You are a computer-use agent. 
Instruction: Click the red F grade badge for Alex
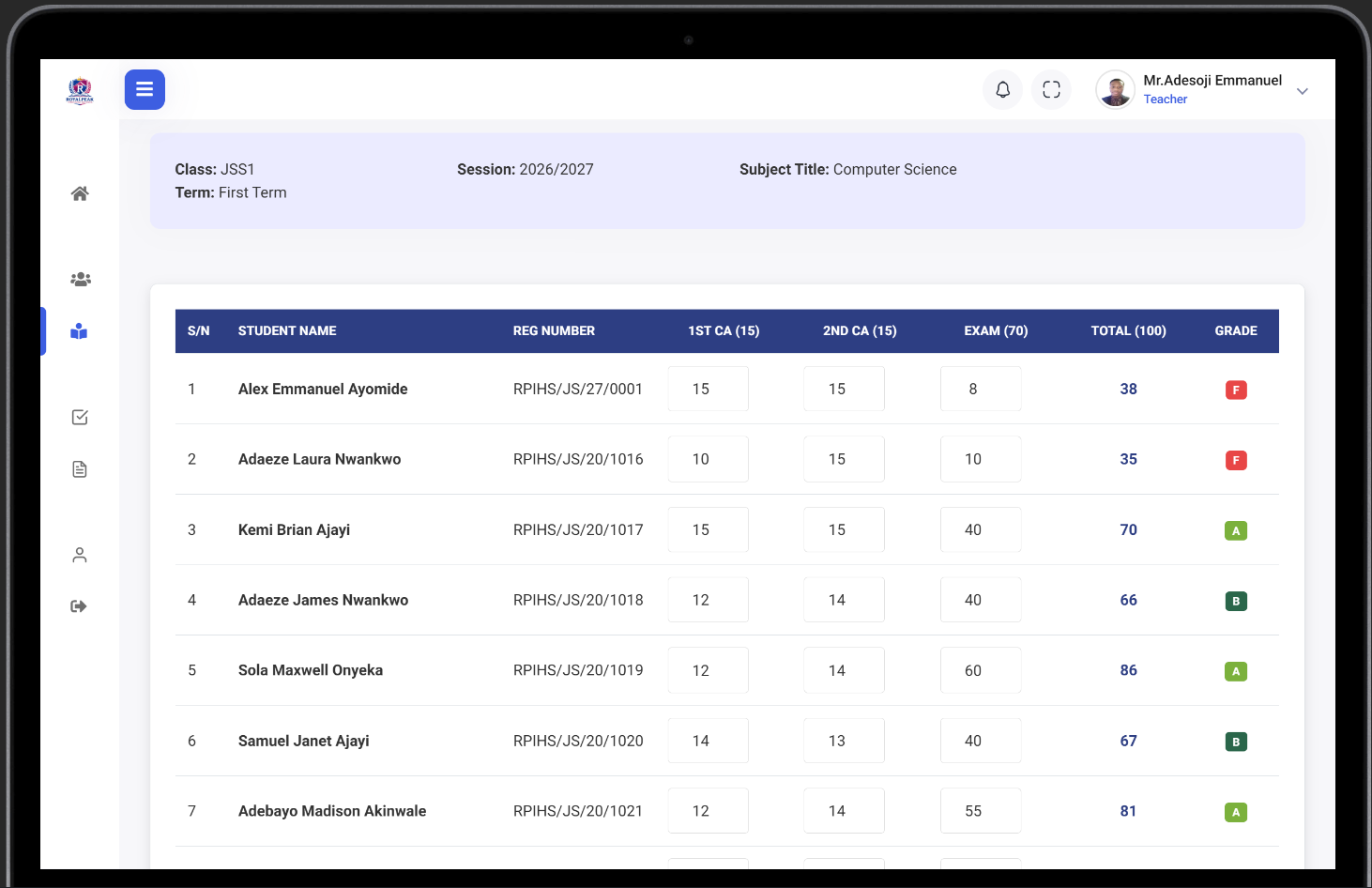click(x=1236, y=390)
